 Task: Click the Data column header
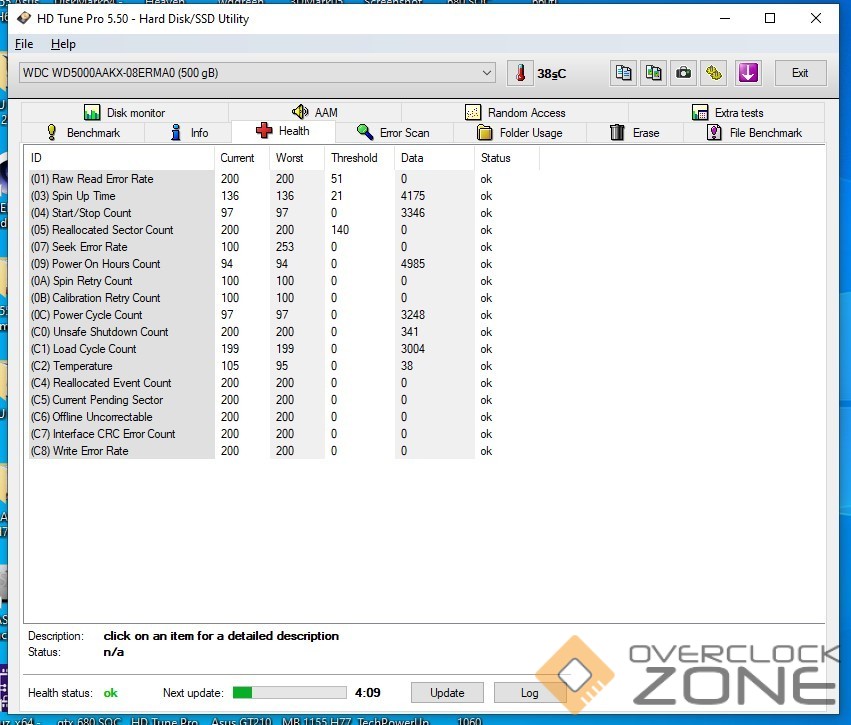pyautogui.click(x=435, y=158)
